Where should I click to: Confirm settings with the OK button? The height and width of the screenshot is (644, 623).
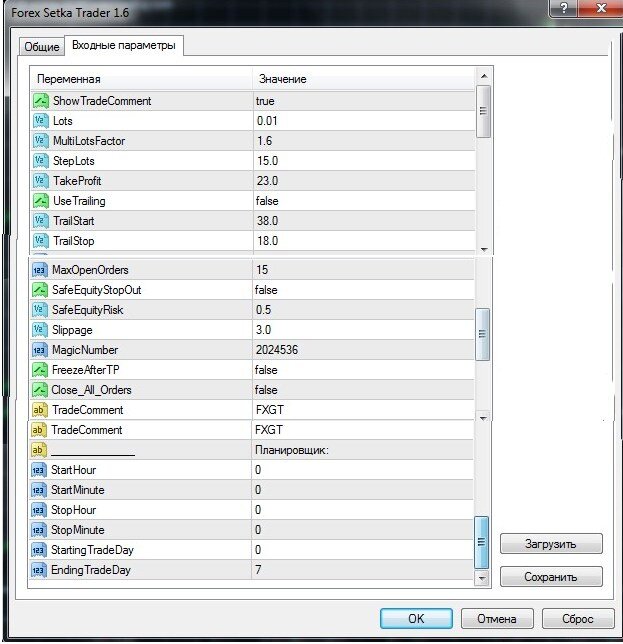(x=416, y=619)
